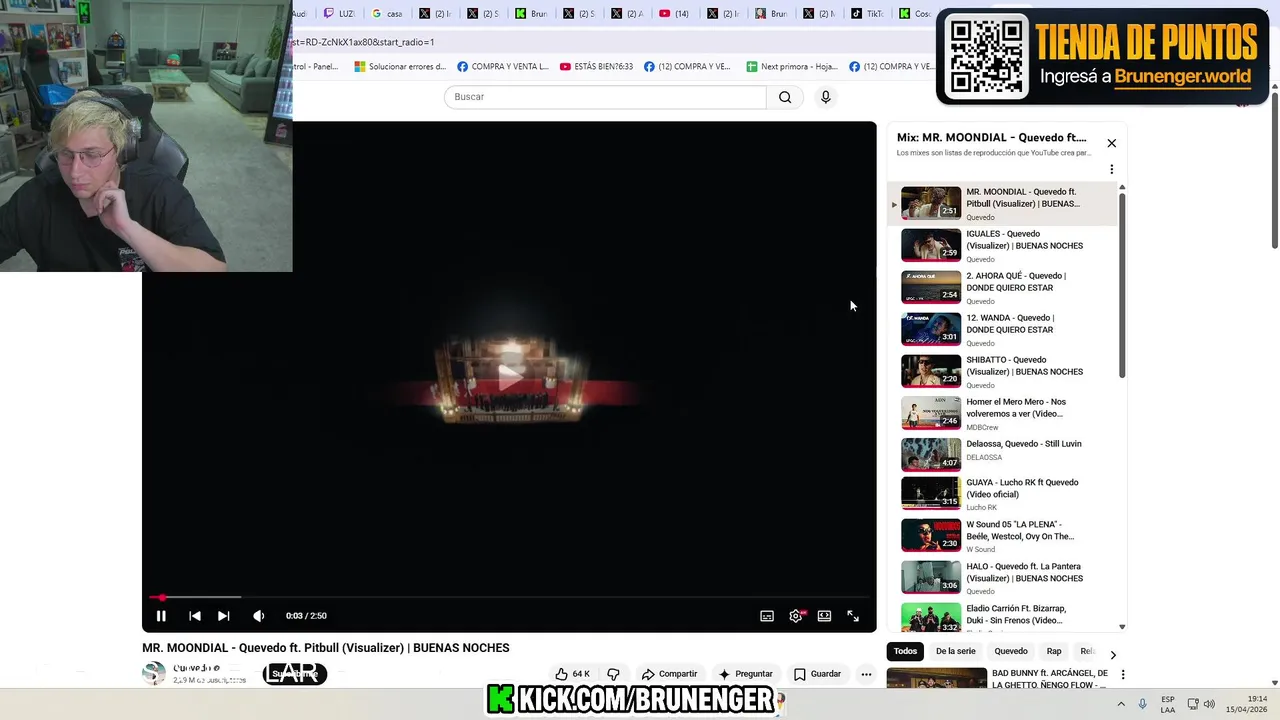Start voice search with microphone icon
Screen dimensions: 1280x720
(825, 97)
